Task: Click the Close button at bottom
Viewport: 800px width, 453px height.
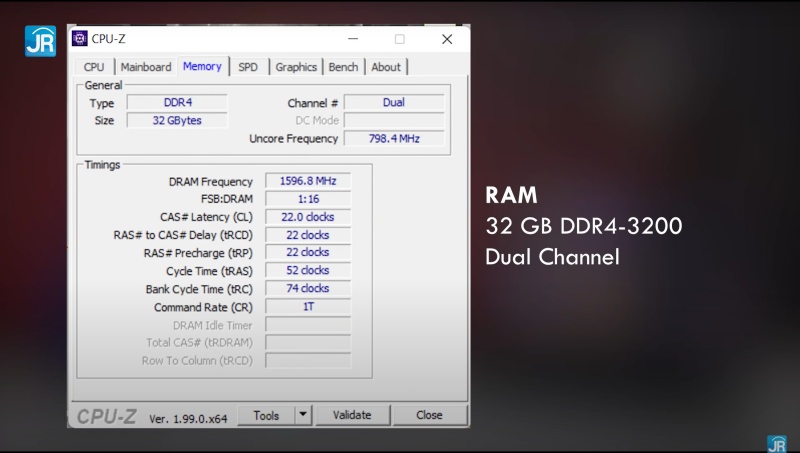Action: click(x=429, y=415)
